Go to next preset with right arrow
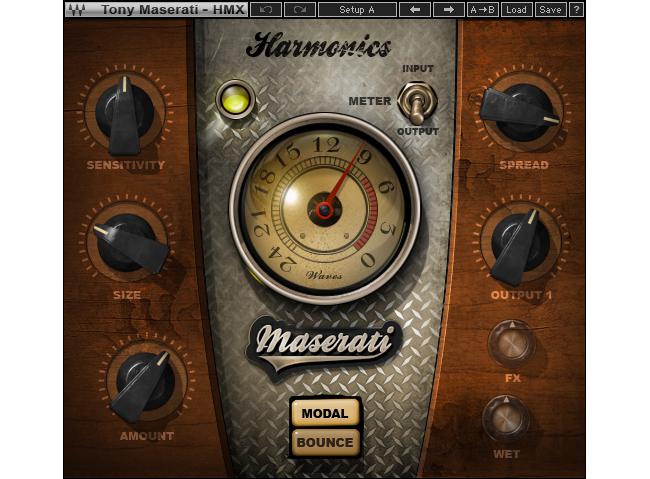 tap(449, 10)
